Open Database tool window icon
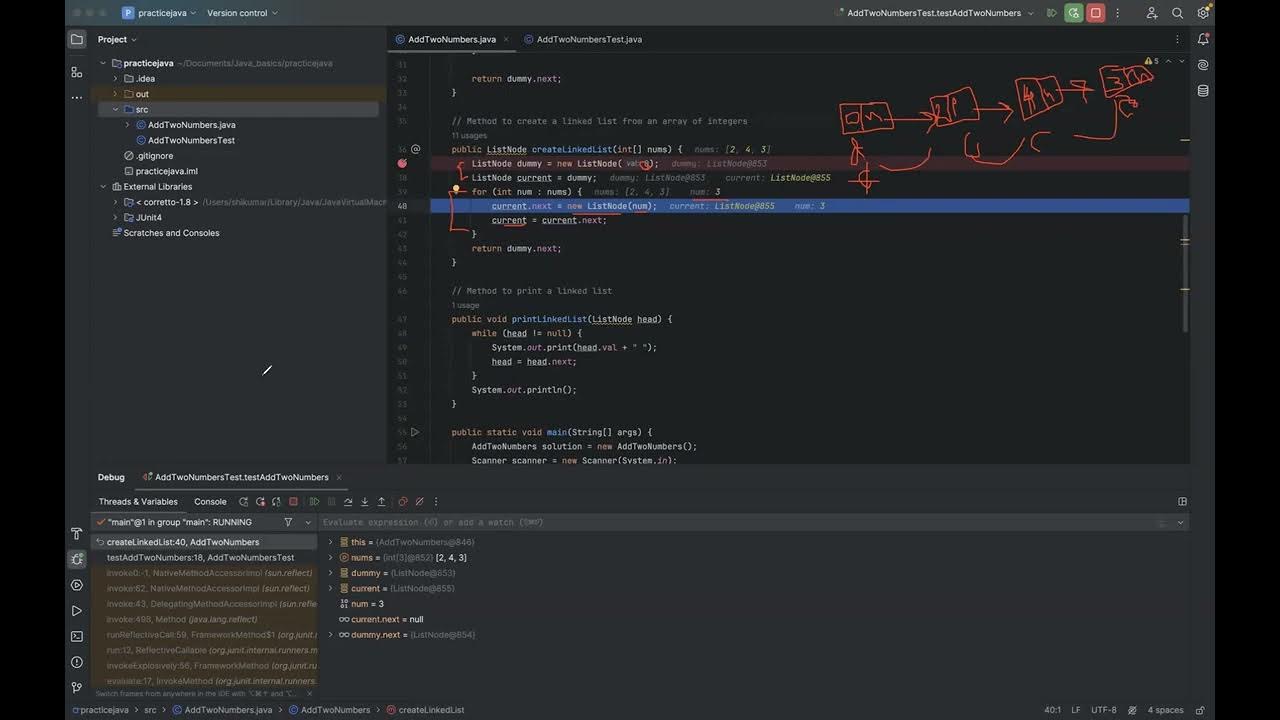This screenshot has width=1280, height=720. pos(1203,91)
